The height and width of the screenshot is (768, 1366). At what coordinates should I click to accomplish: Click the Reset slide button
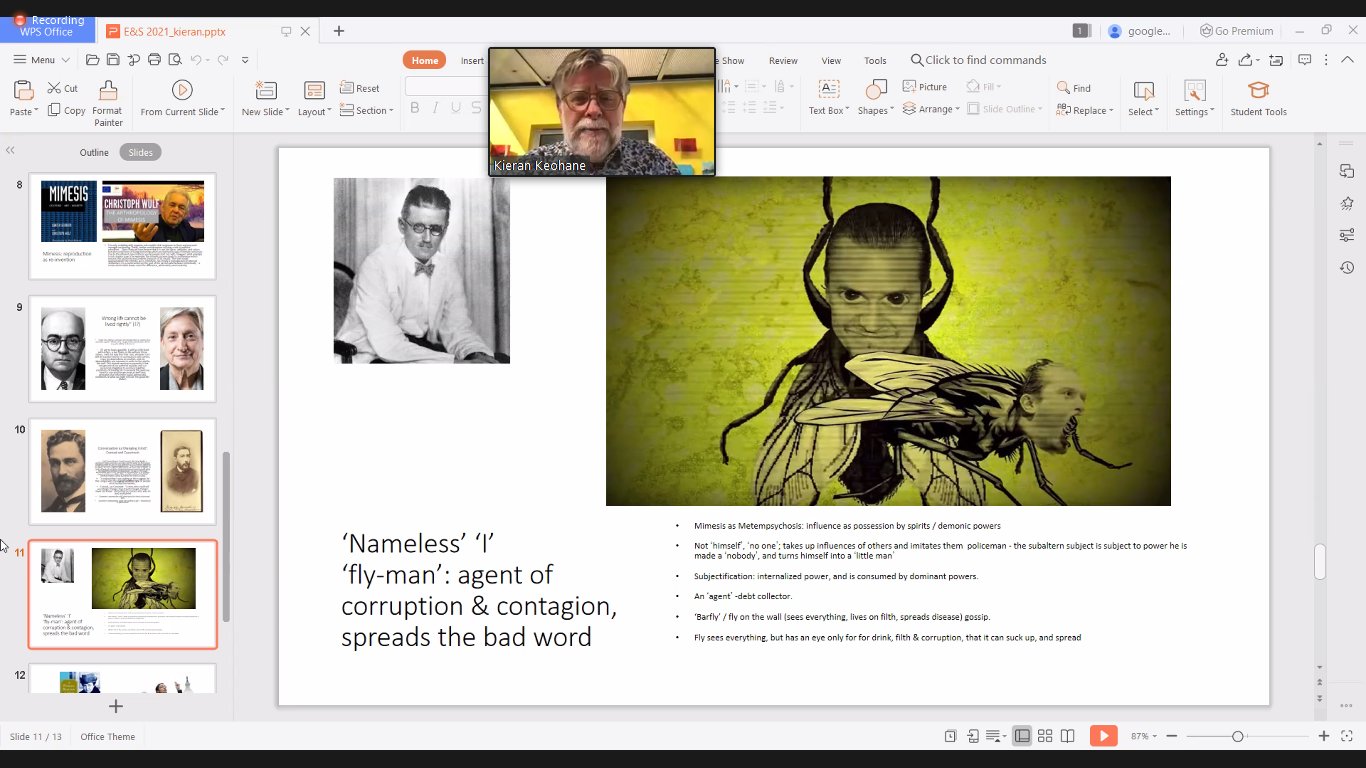[360, 88]
